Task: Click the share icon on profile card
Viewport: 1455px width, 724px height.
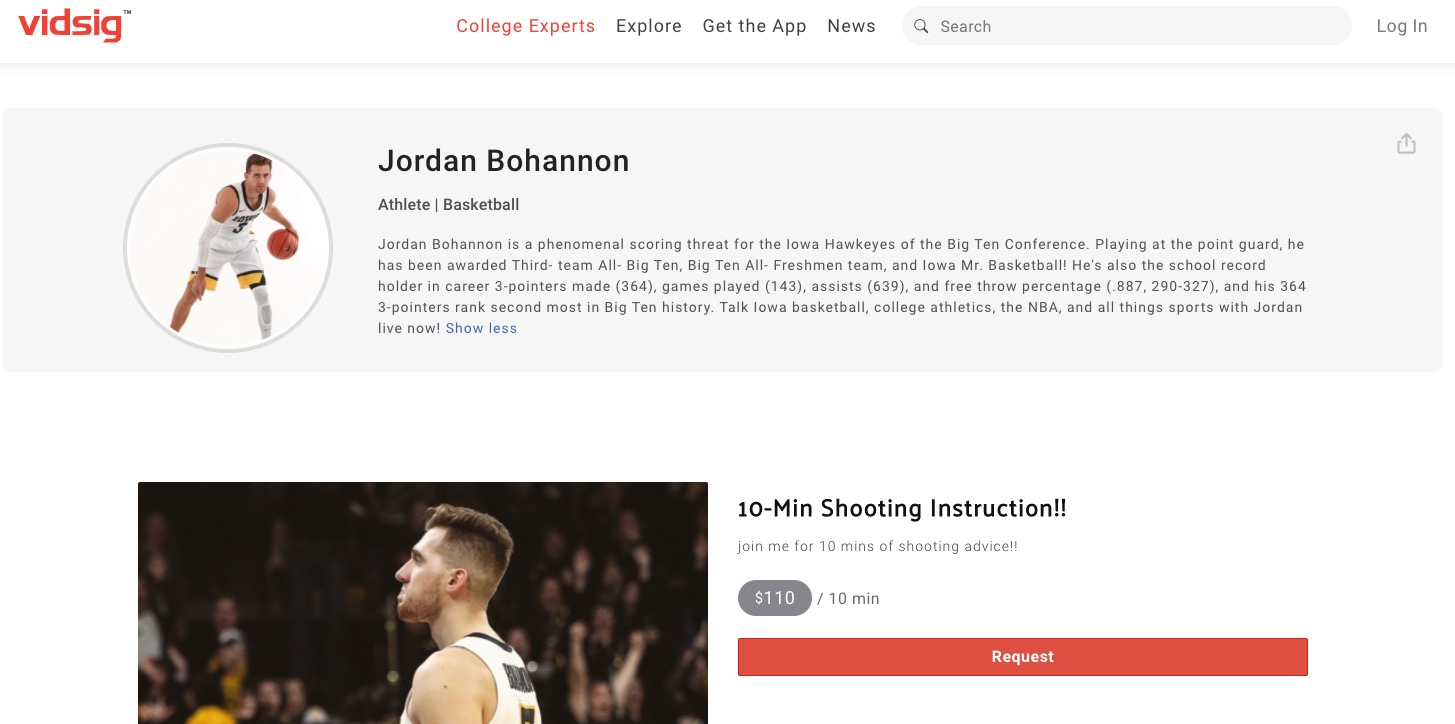Action: pos(1406,144)
